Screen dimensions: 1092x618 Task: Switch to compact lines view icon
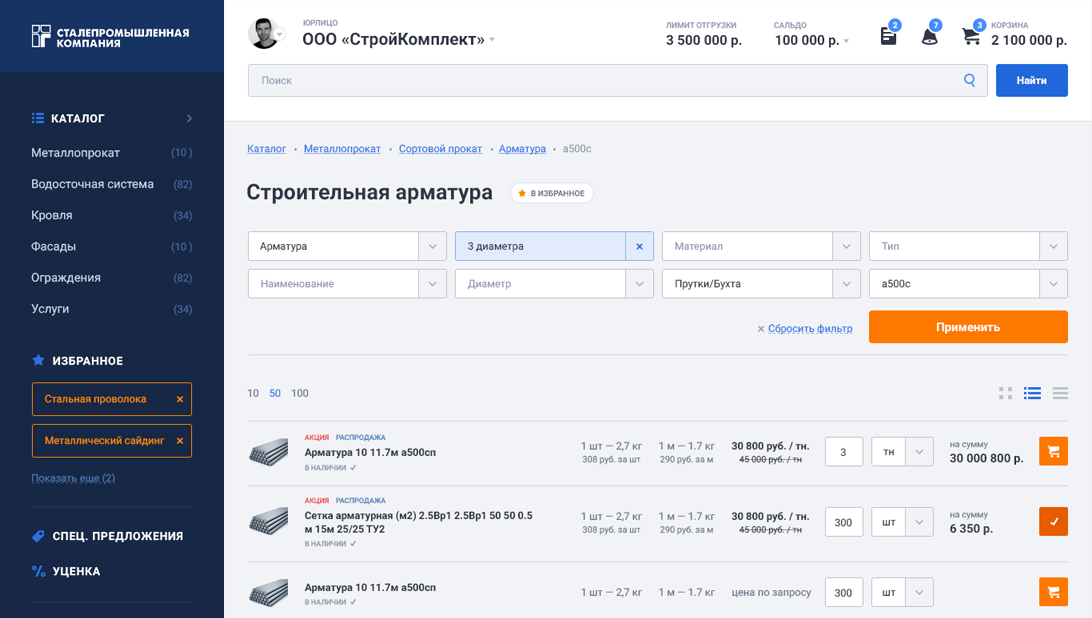1060,393
